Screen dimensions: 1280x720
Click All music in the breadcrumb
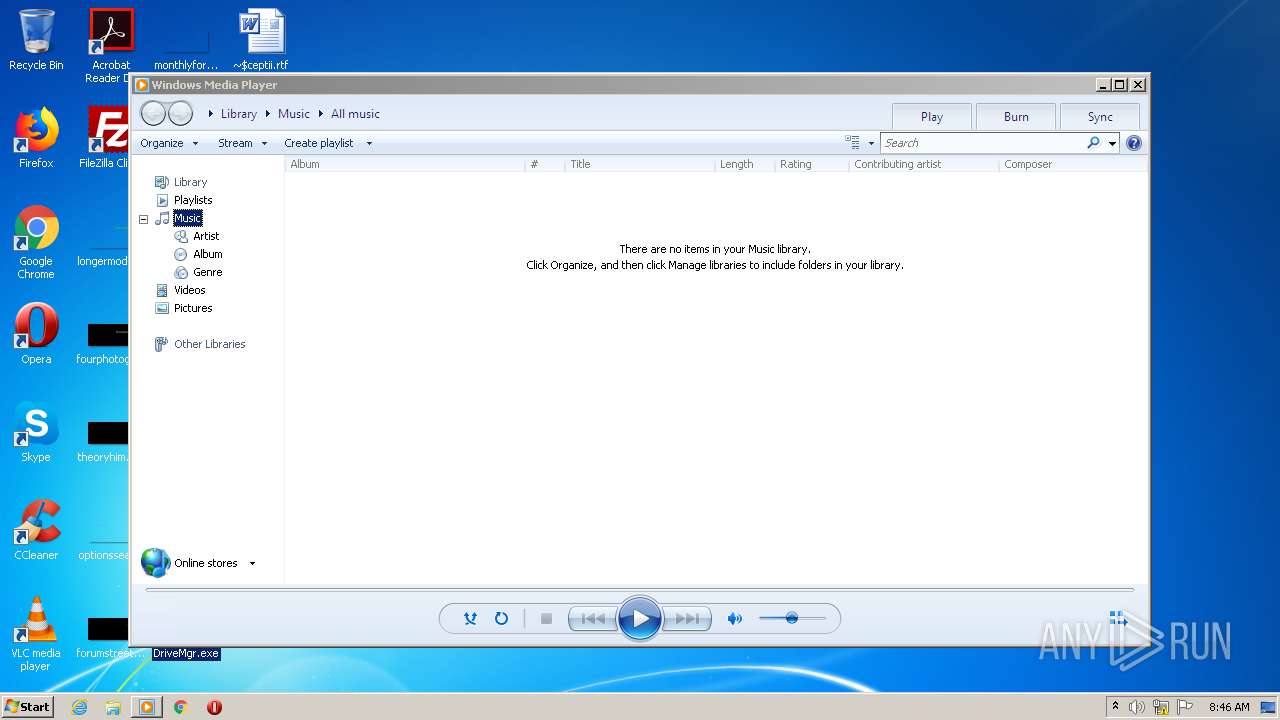click(355, 114)
